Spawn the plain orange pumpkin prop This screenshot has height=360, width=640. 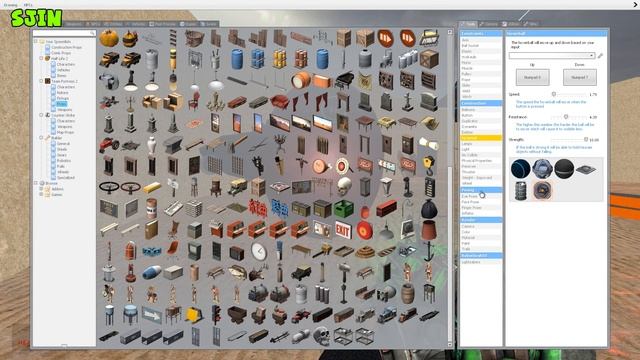click(x=109, y=38)
